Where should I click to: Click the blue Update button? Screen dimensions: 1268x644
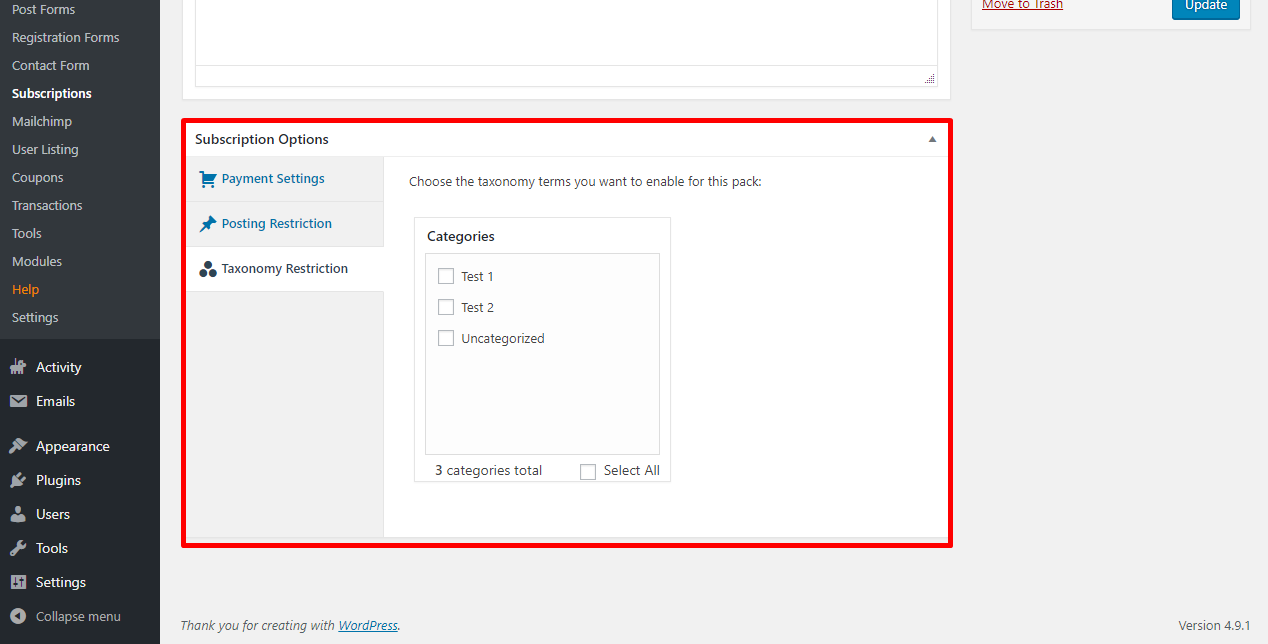coord(1206,6)
